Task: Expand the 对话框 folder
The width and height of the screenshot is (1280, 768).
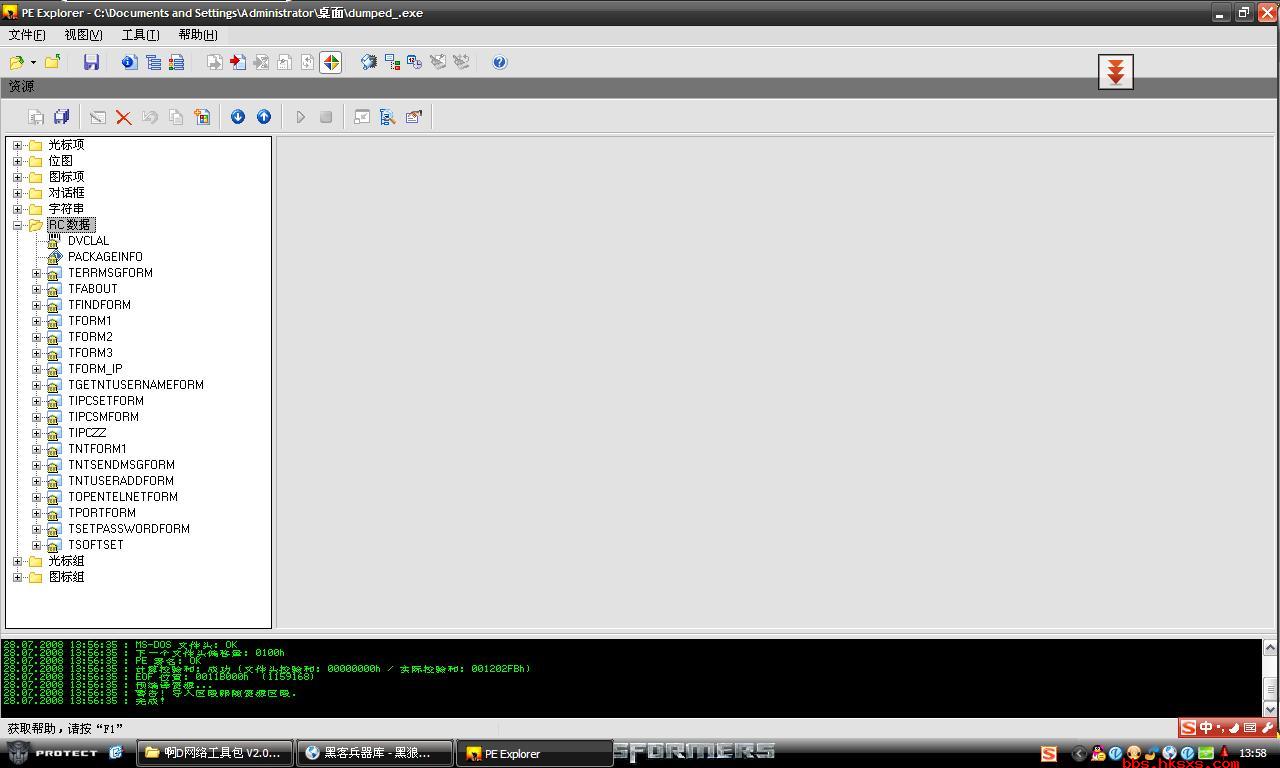Action: [17, 193]
